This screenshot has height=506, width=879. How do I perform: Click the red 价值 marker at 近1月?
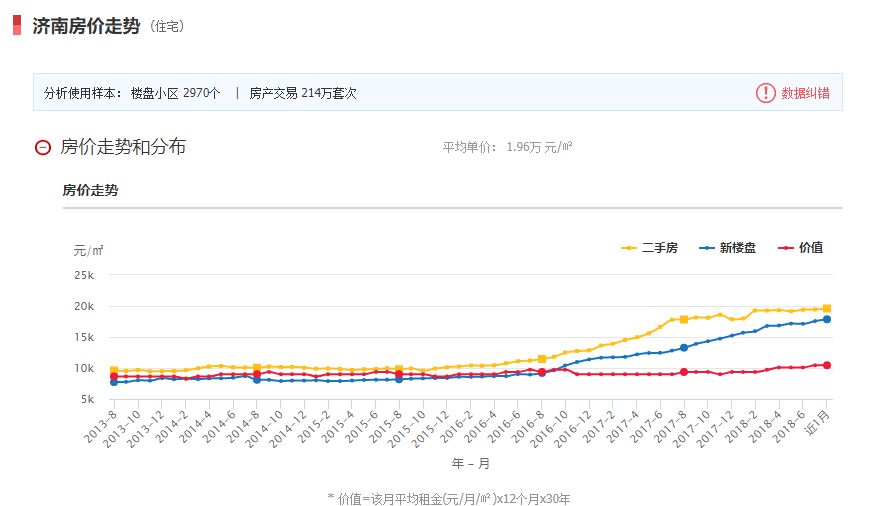[x=827, y=365]
